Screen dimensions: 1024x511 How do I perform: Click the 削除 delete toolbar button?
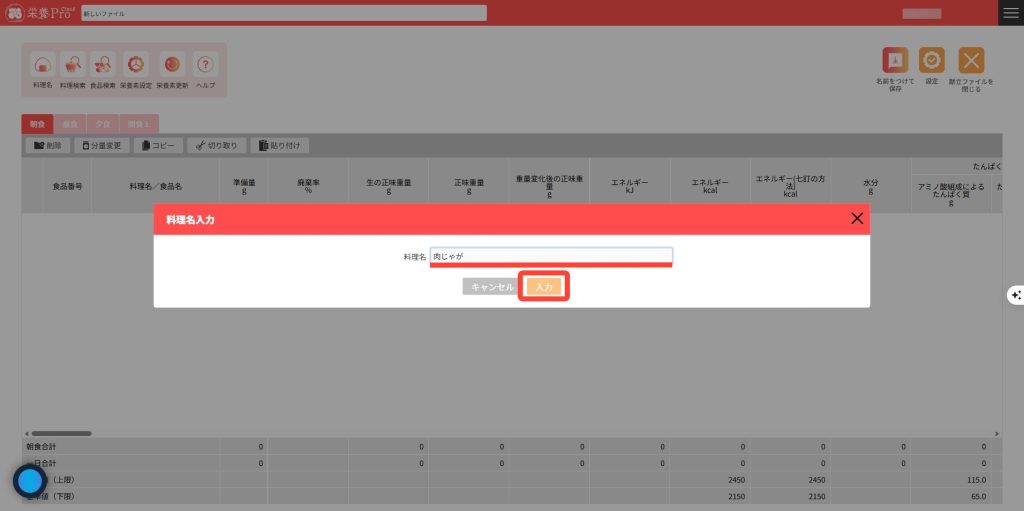[47, 146]
